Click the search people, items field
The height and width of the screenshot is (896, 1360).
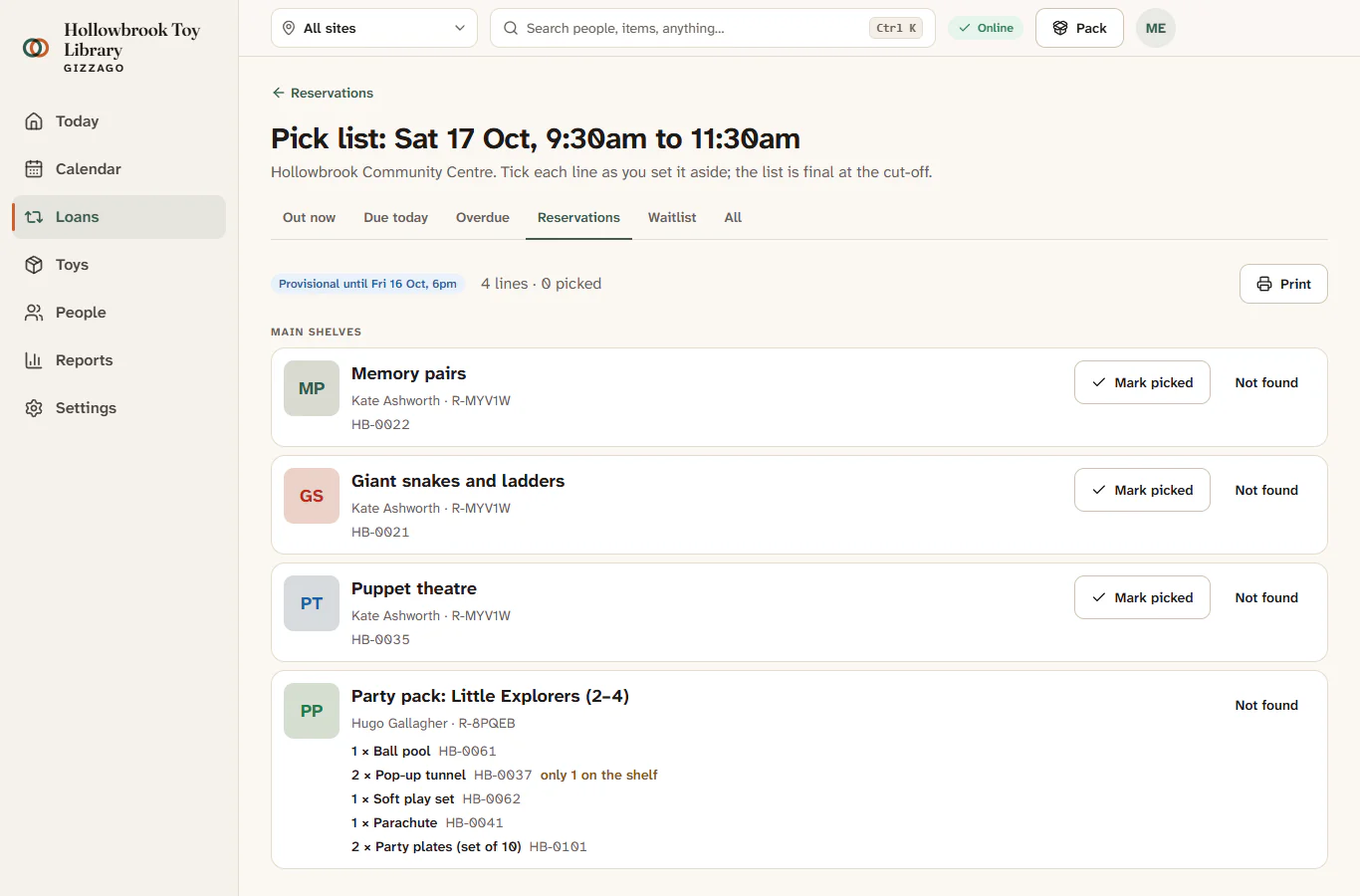713,28
